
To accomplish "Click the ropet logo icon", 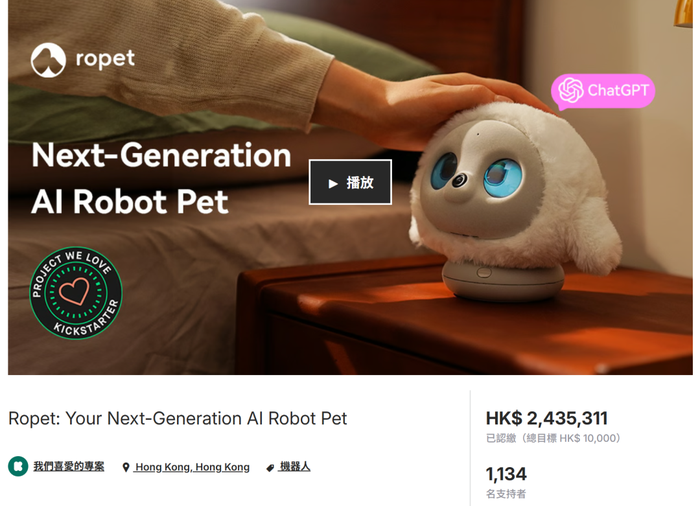I will click(x=48, y=60).
